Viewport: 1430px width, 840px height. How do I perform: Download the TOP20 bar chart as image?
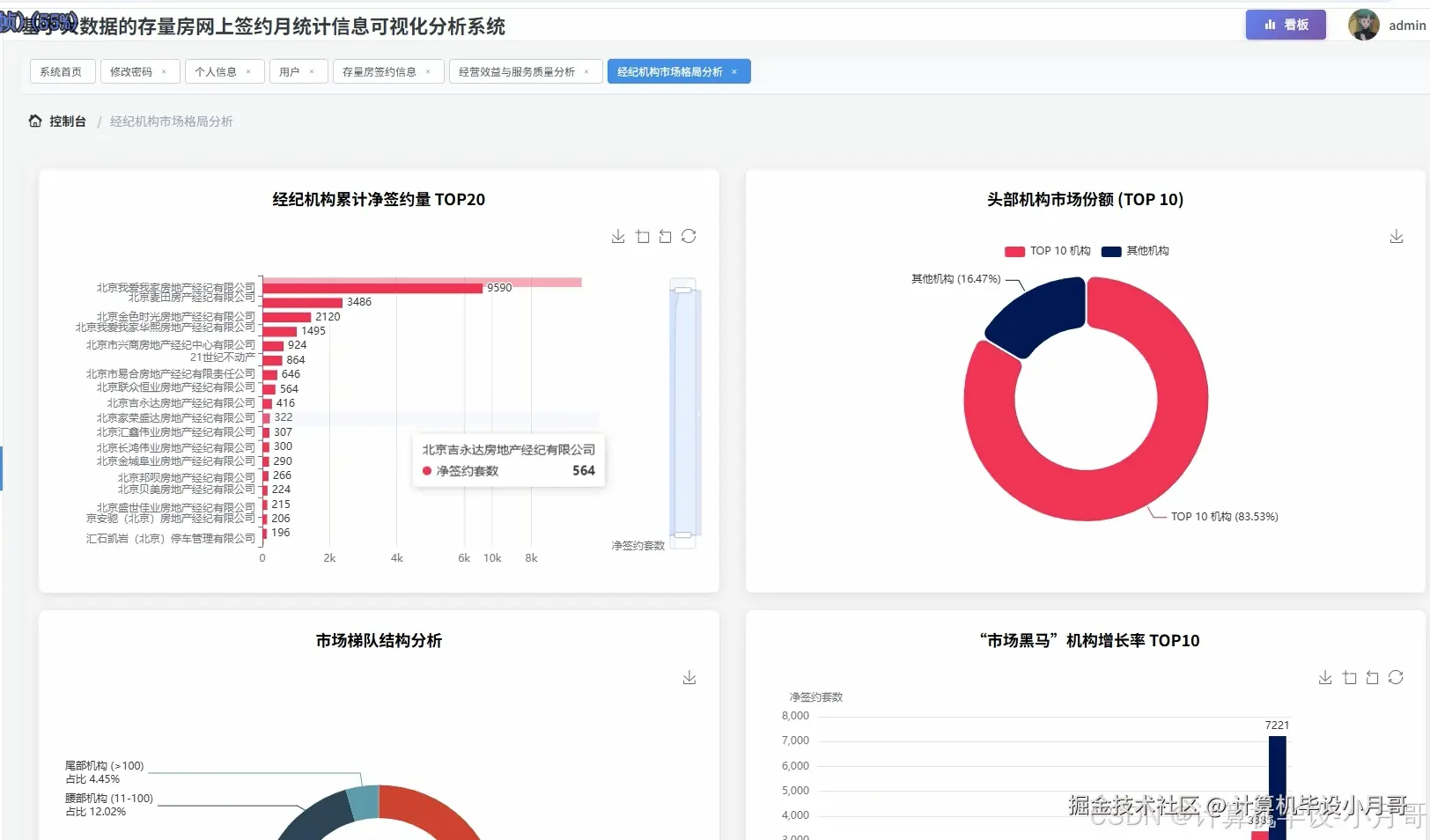(x=617, y=236)
